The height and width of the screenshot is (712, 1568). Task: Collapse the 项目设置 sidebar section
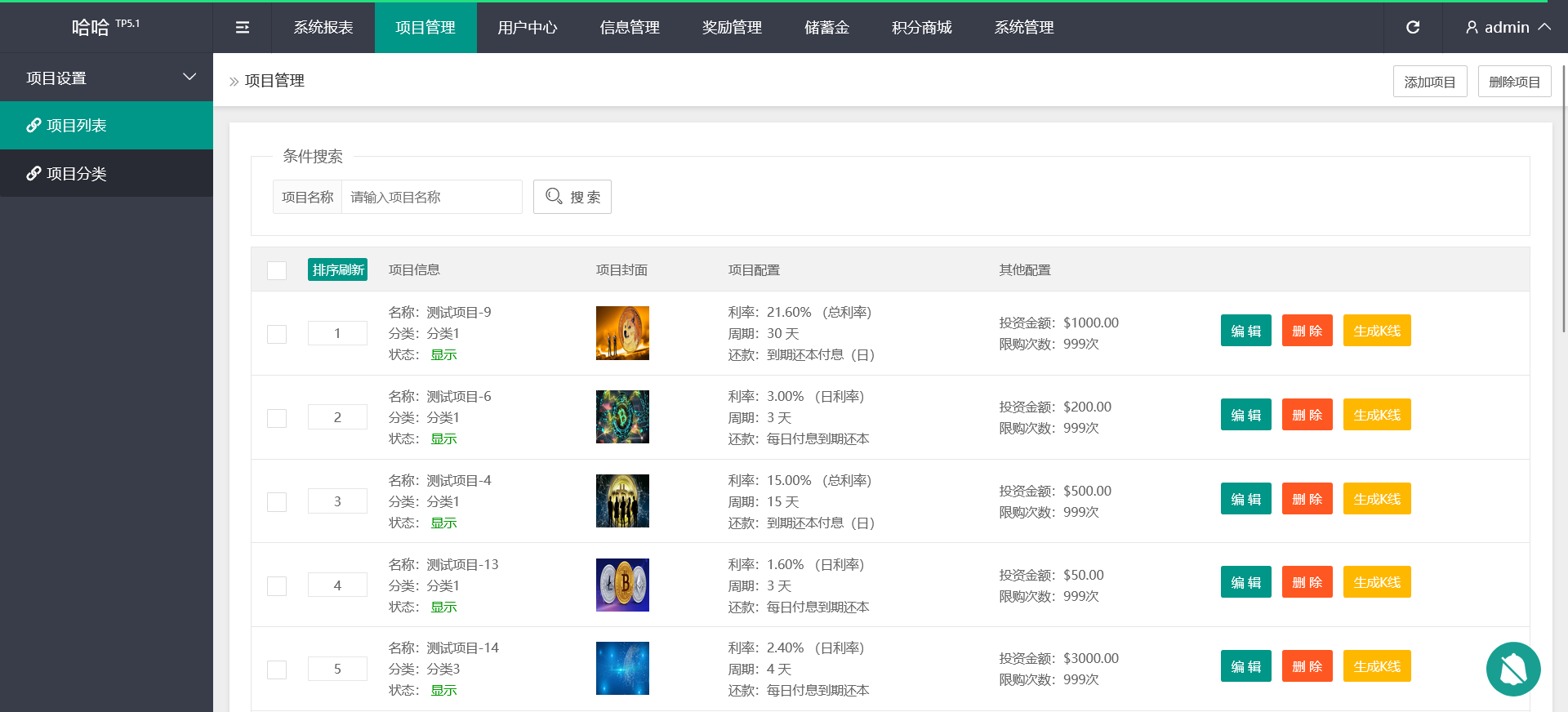tap(189, 78)
